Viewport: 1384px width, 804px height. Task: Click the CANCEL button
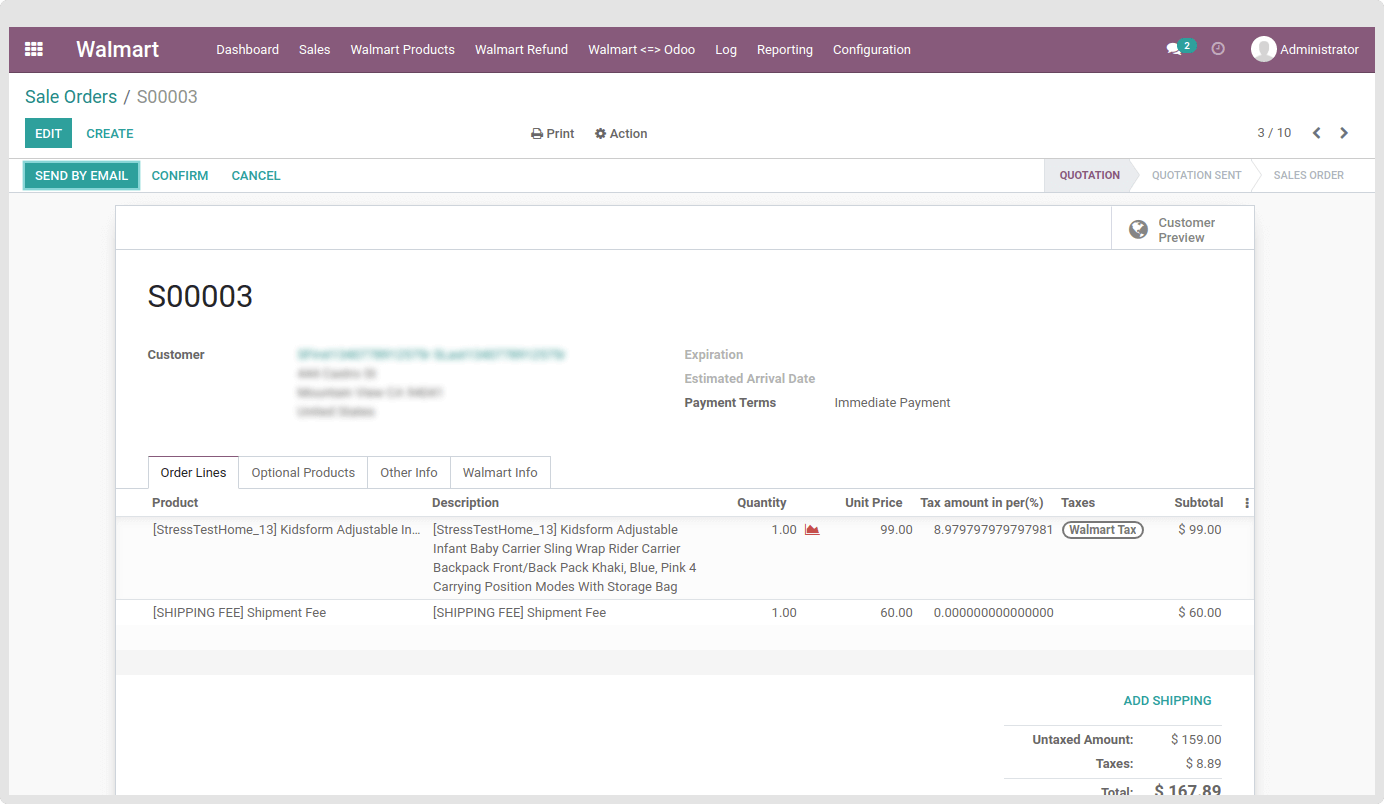(256, 175)
